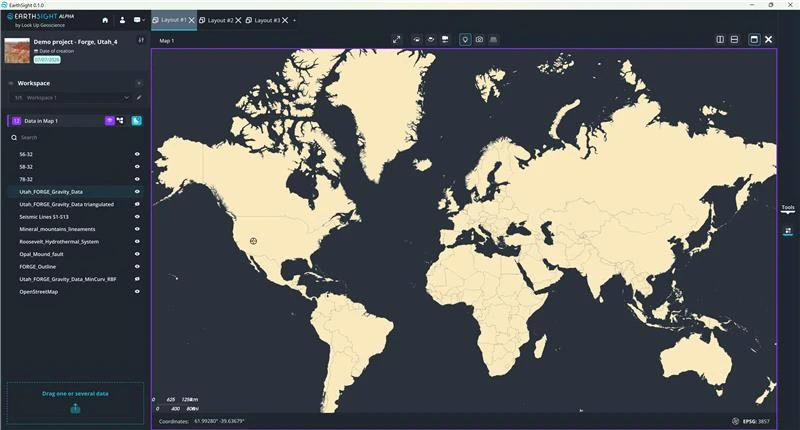
Task: Hide the Mineral_mountains_lineaments layer
Action: click(137, 229)
